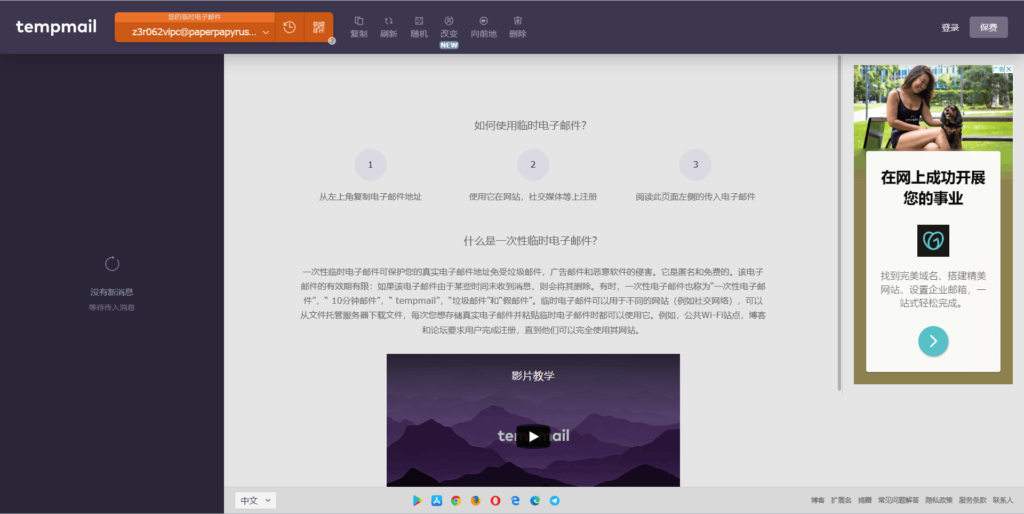Open the 中文 language selector
The image size is (1024, 514).
point(256,500)
